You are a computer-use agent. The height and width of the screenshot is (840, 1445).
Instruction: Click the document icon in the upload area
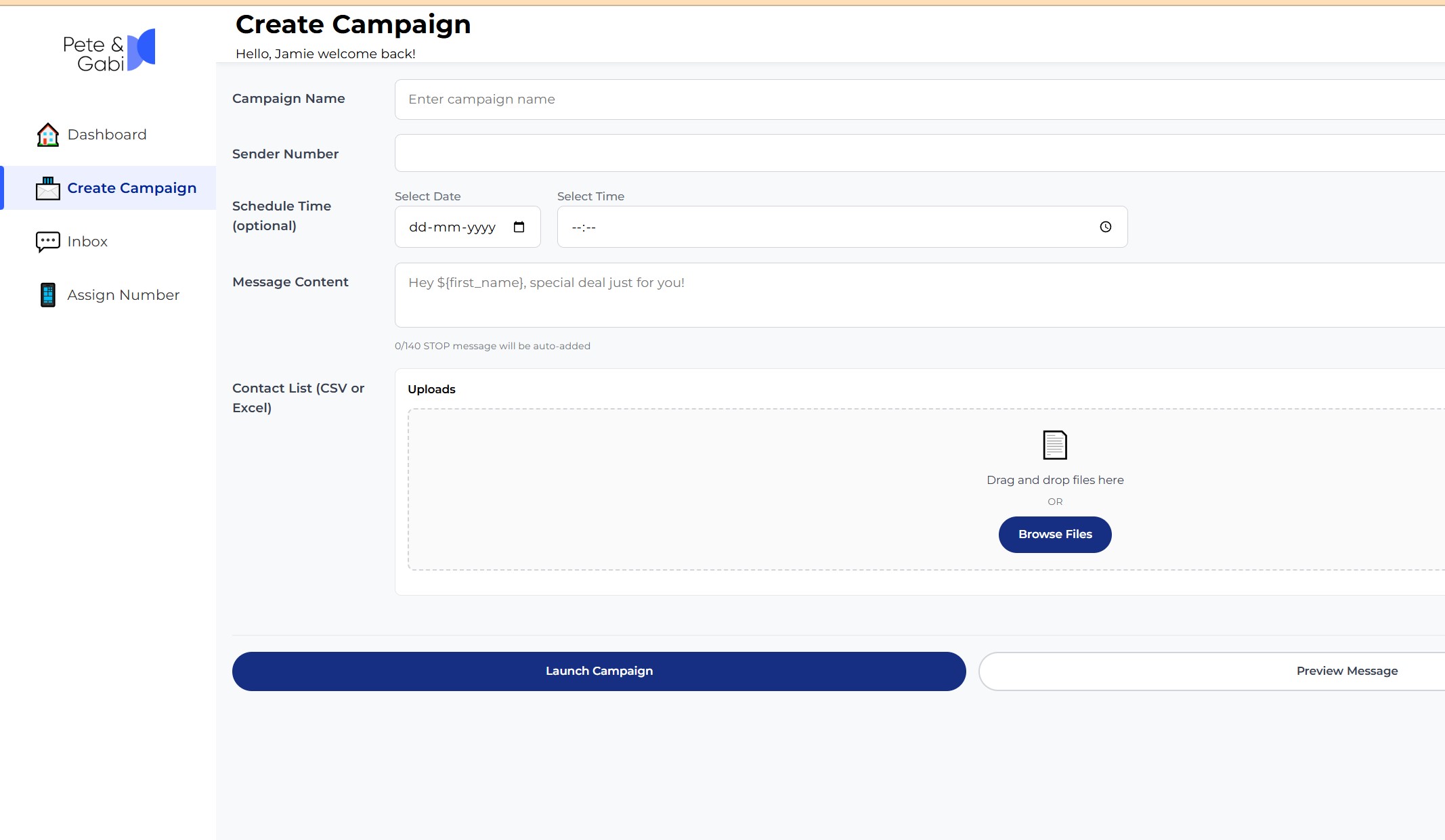(x=1054, y=445)
